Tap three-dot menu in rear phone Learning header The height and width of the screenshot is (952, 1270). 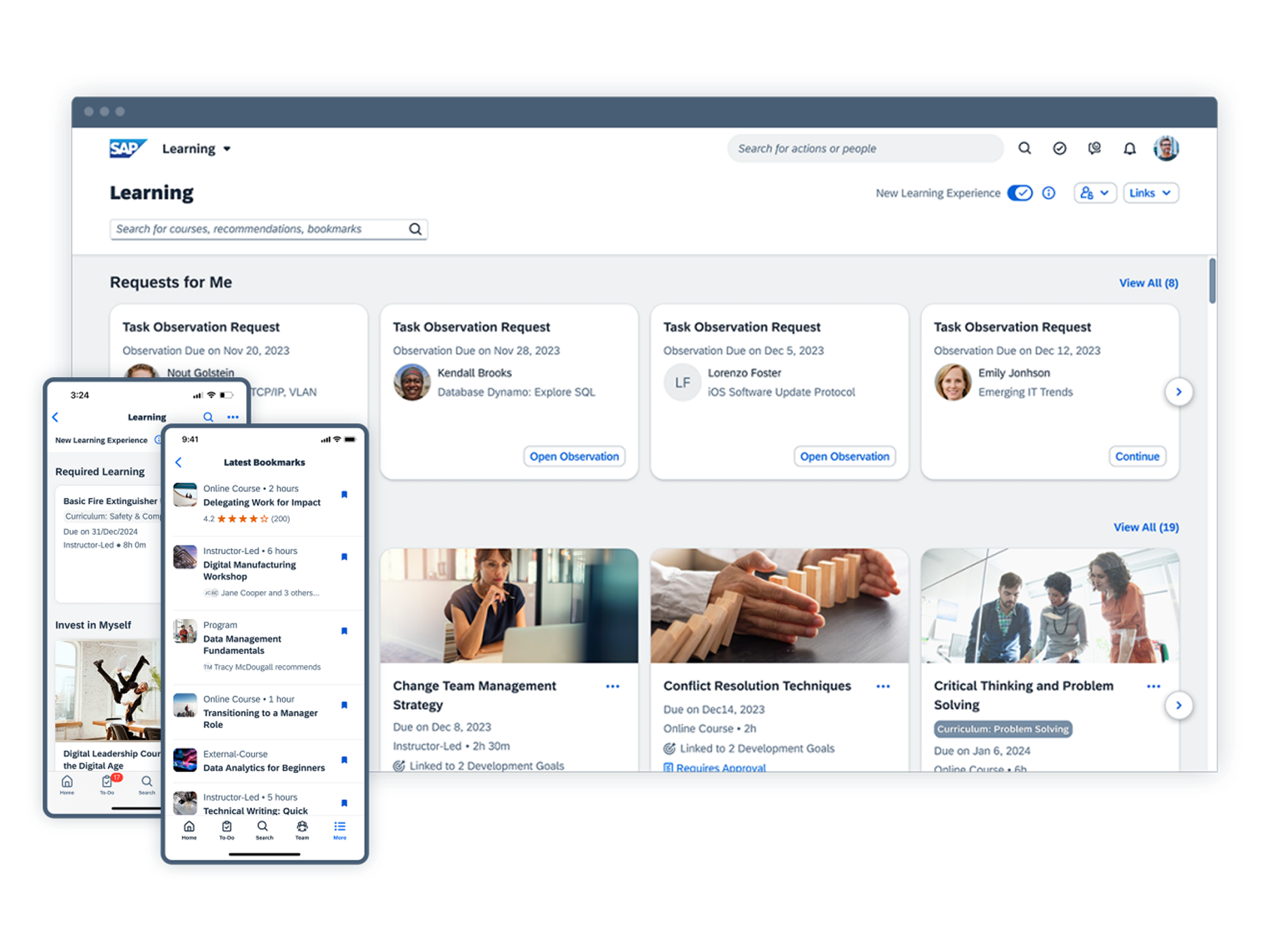[233, 417]
